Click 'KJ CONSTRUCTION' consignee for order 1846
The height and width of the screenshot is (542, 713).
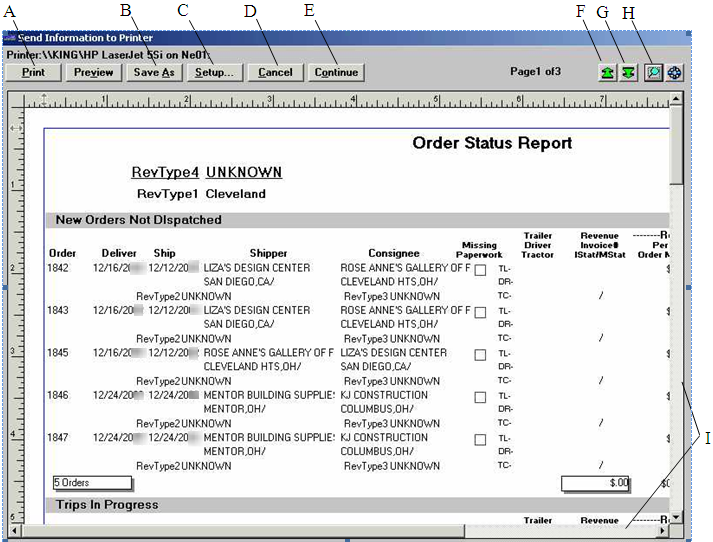pos(384,395)
